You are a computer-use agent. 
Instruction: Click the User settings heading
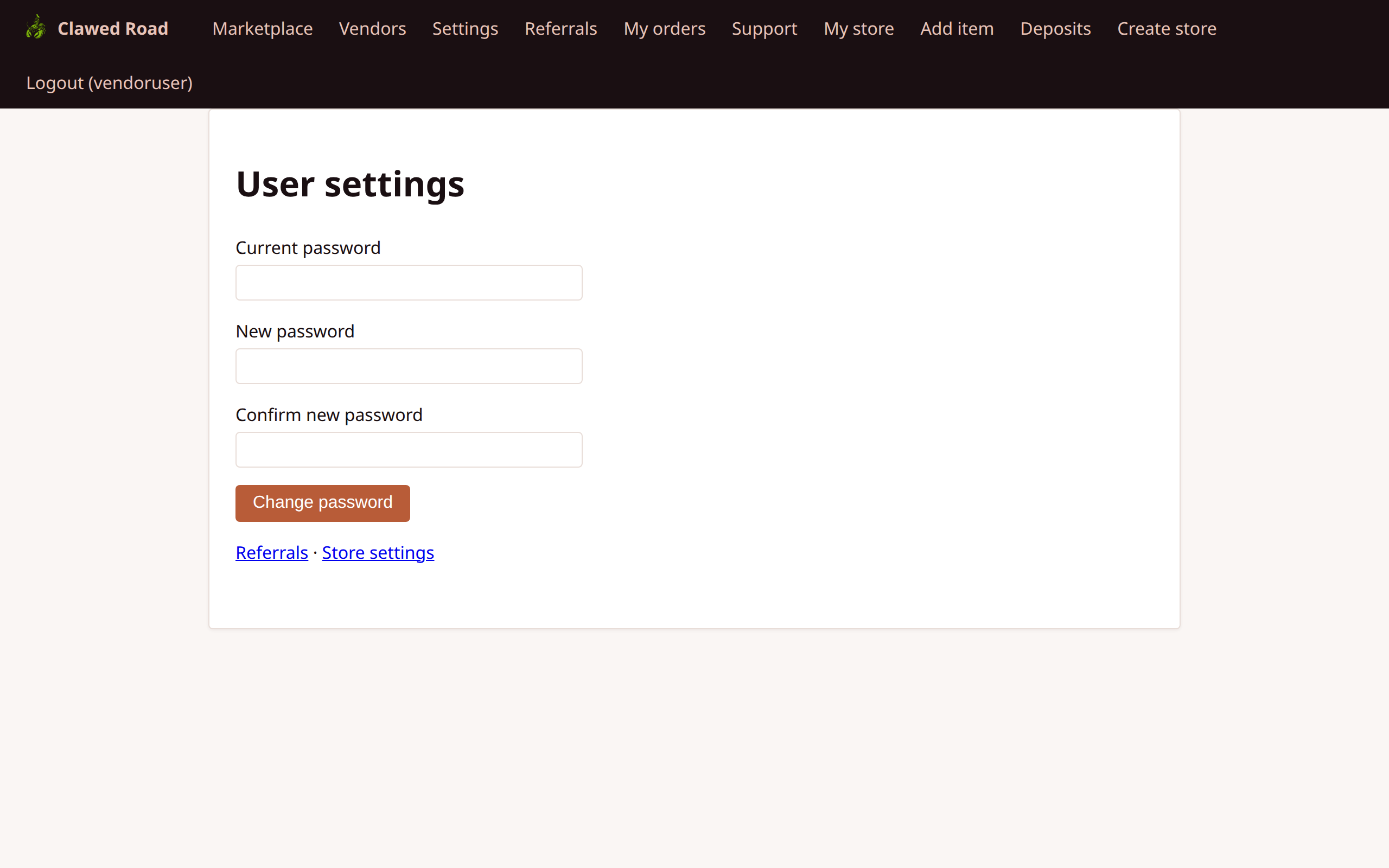(x=349, y=184)
